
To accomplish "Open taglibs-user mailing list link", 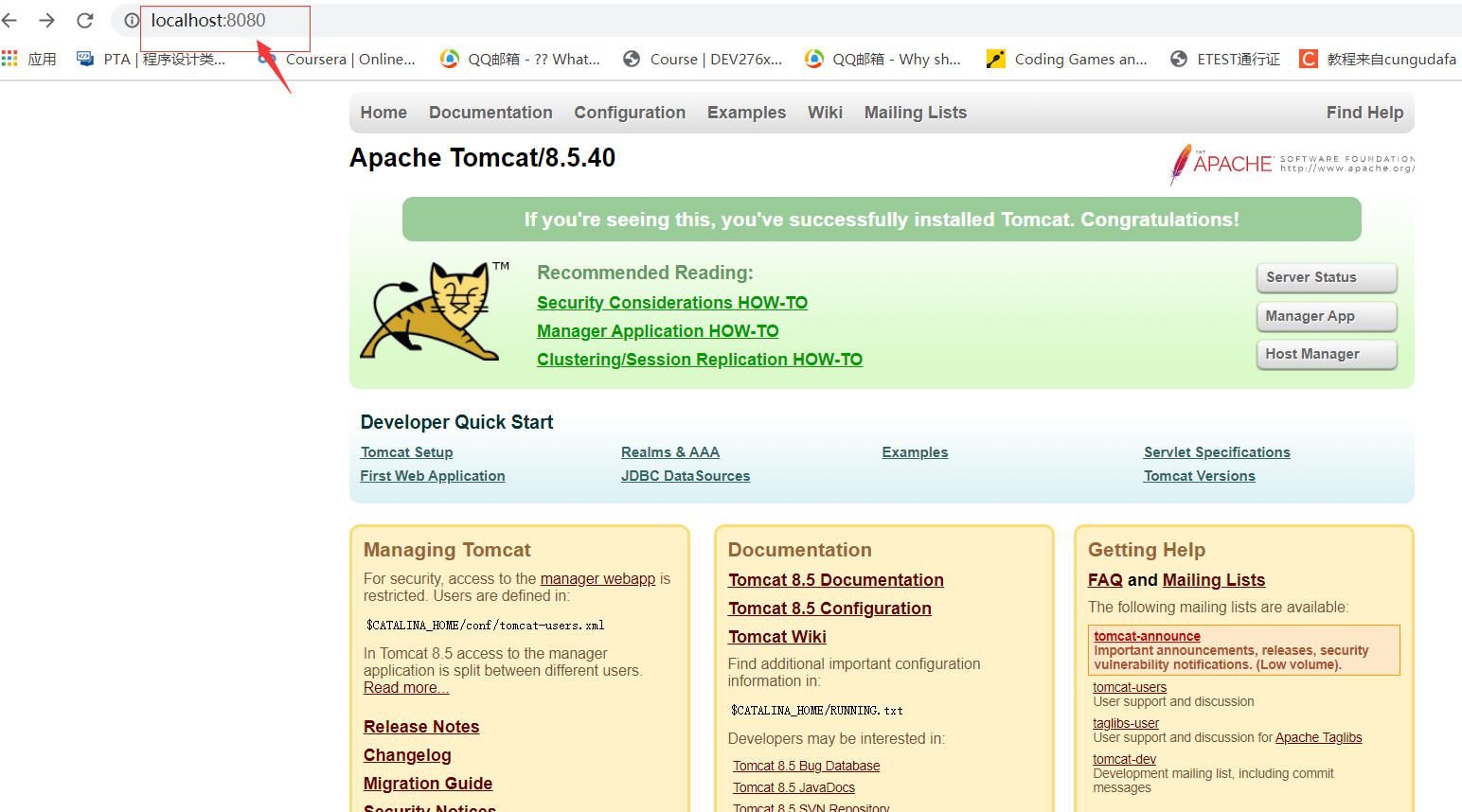I will click(1126, 723).
